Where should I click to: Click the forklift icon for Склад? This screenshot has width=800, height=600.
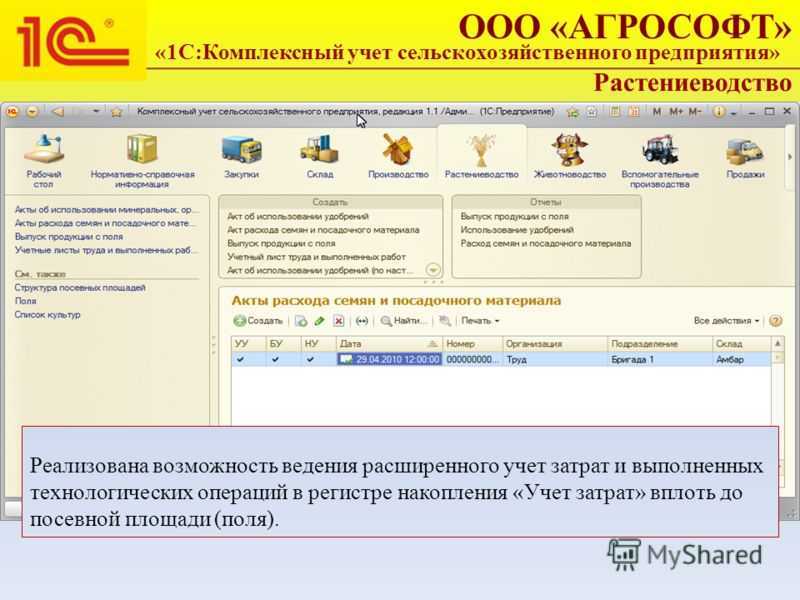point(319,149)
